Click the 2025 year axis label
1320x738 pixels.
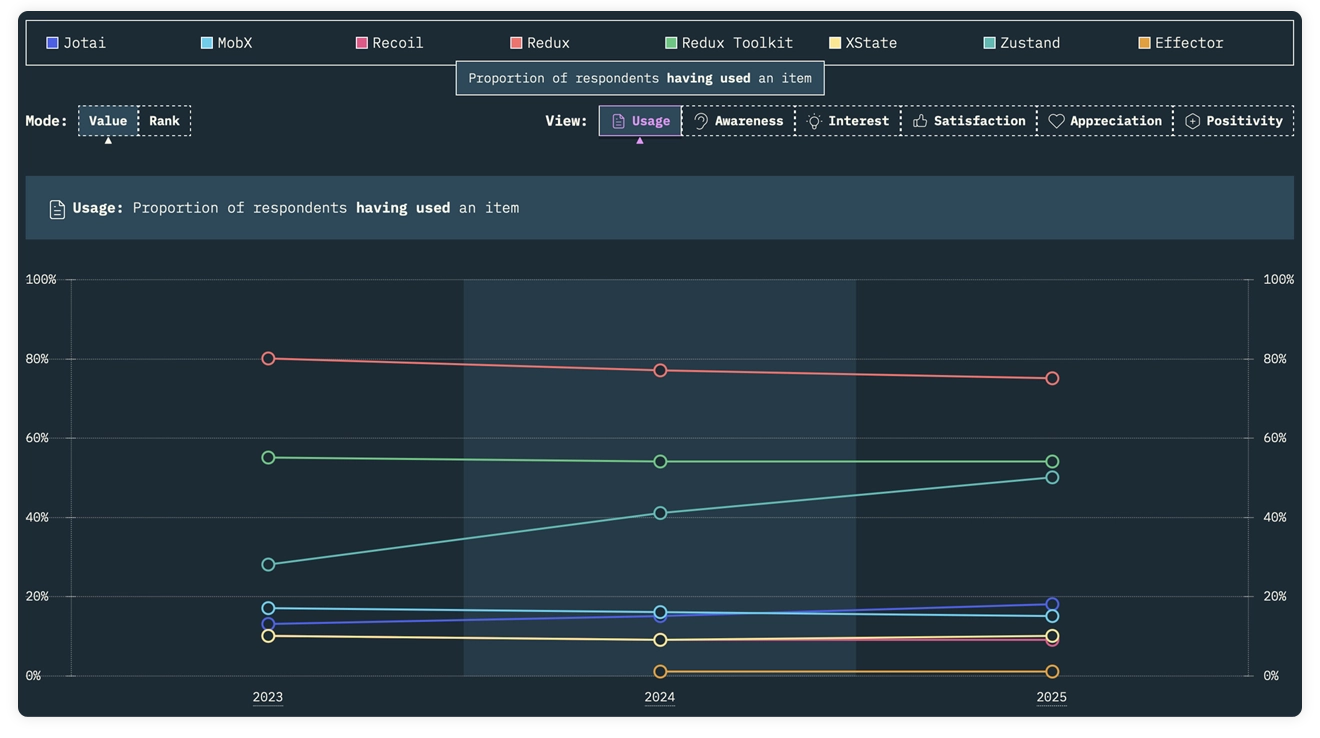(x=1052, y=697)
